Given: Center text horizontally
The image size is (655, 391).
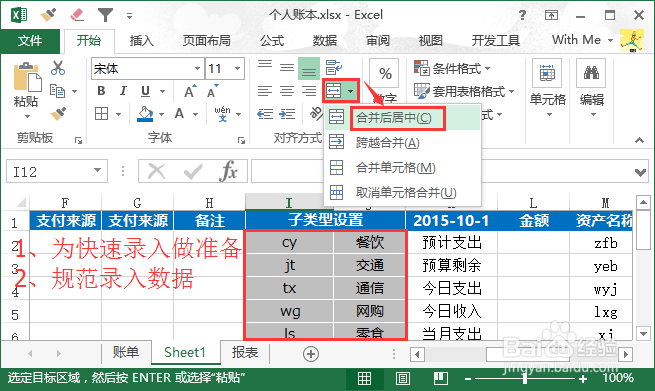Looking at the screenshot, I should click(287, 91).
